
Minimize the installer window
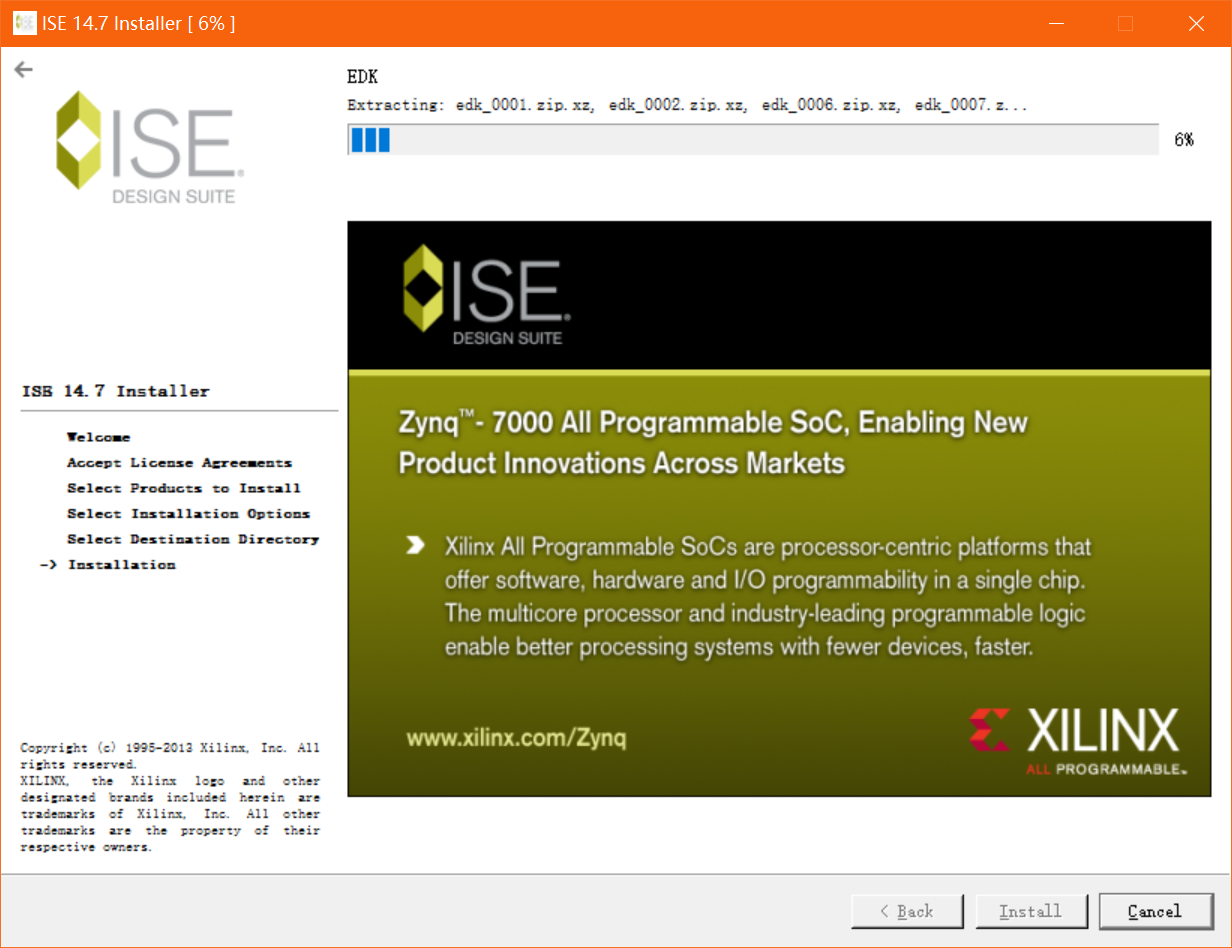coord(1057,23)
